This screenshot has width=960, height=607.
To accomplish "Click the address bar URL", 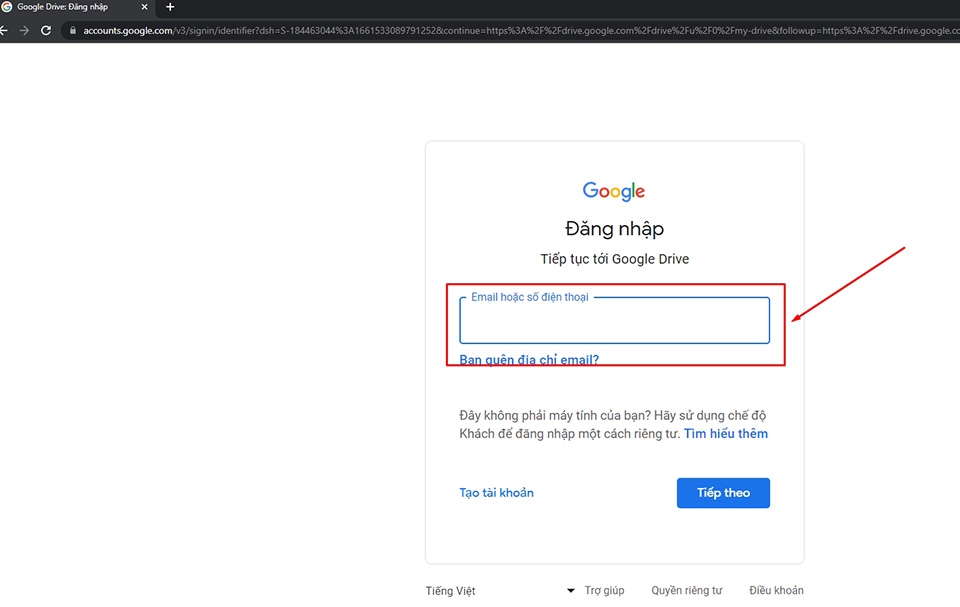I will (x=520, y=30).
